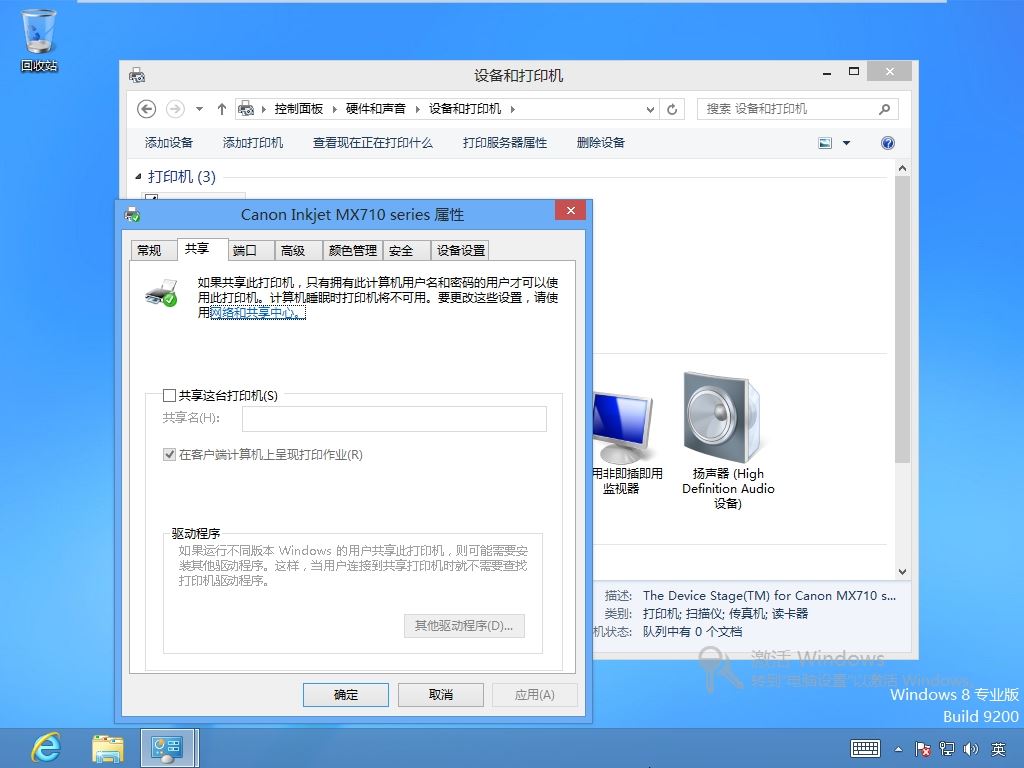This screenshot has width=1024, height=768.
Task: Select the 扬声器 High Definition Audio device
Action: pos(728,441)
